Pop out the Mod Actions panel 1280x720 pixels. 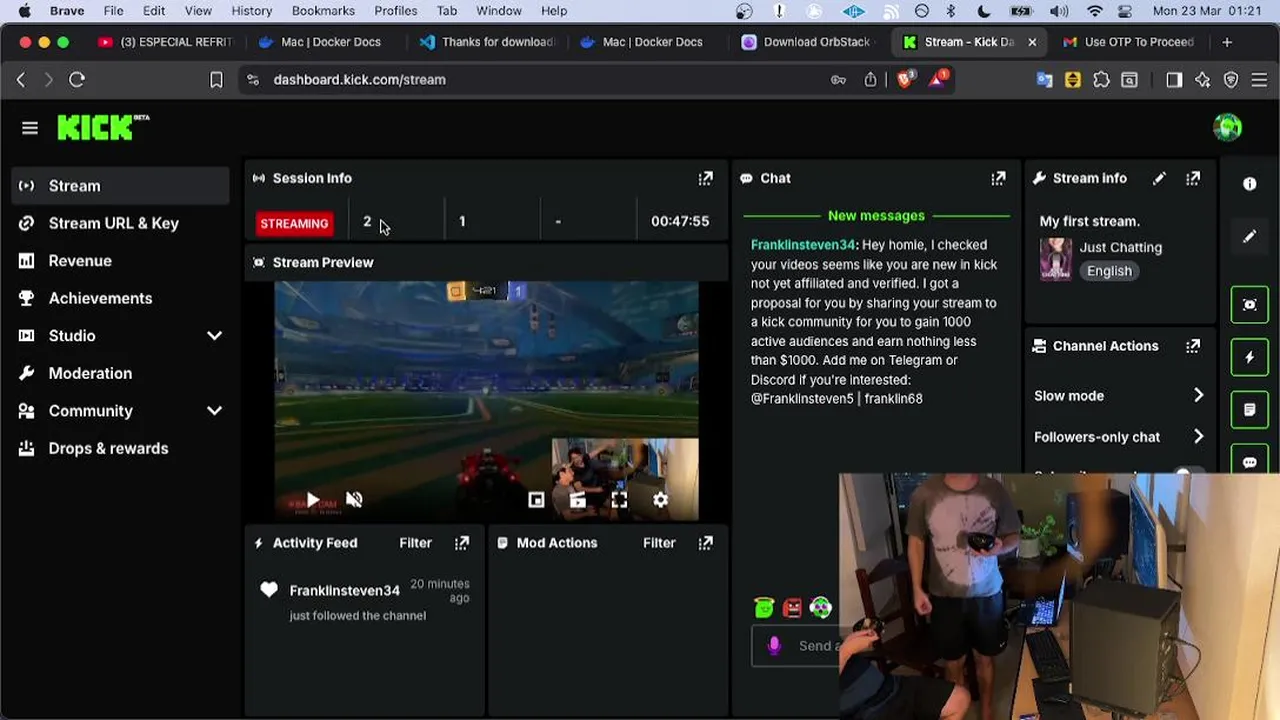click(x=705, y=543)
